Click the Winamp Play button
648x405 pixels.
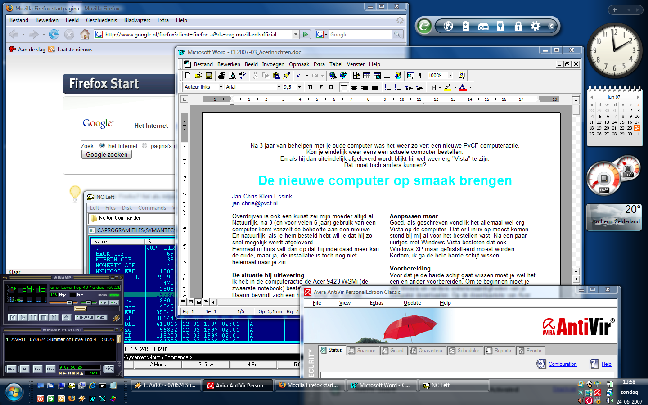[23, 317]
